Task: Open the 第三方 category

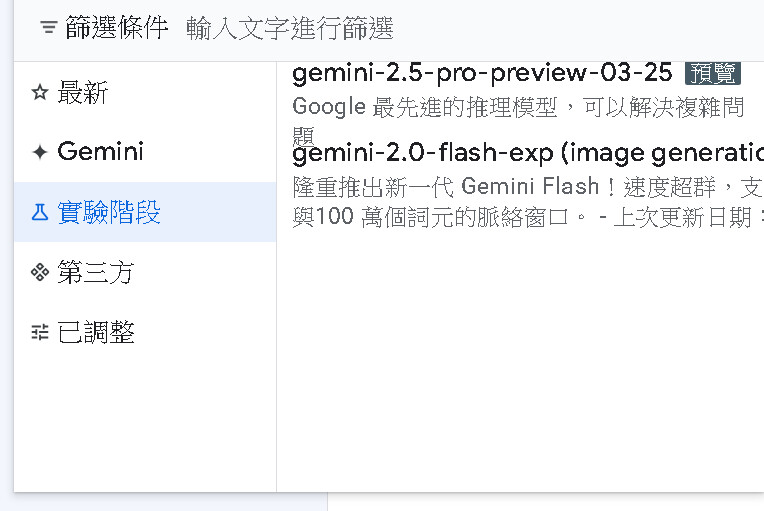Action: point(96,272)
